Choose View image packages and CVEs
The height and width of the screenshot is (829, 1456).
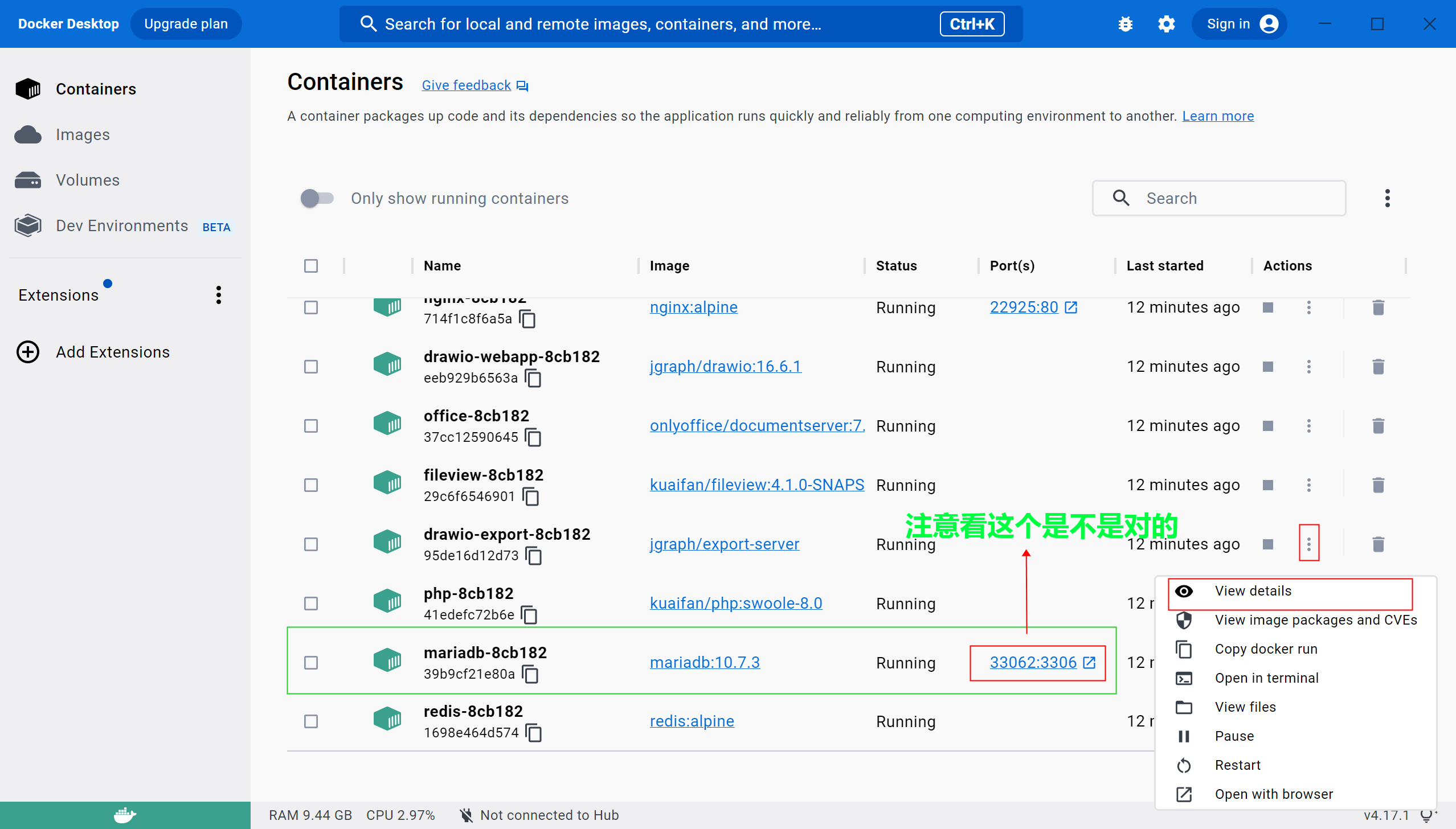[1296, 620]
